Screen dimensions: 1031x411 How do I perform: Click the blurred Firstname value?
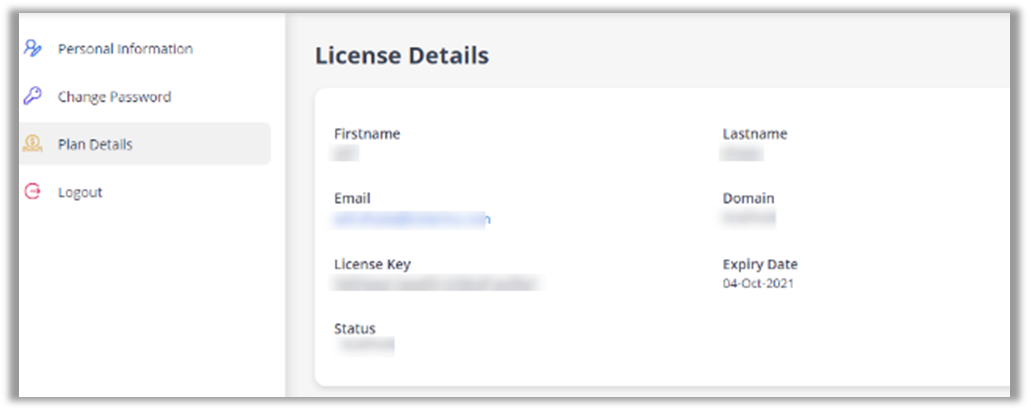click(x=346, y=153)
